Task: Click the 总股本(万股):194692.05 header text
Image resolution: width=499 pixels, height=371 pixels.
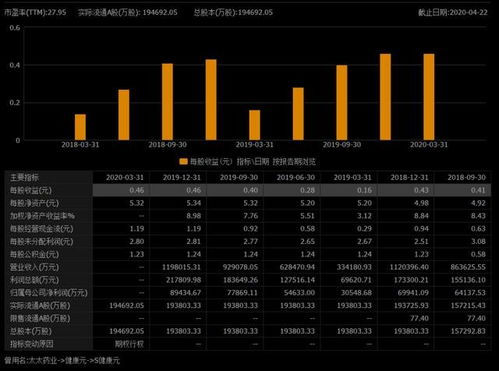Action: pyautogui.click(x=233, y=13)
